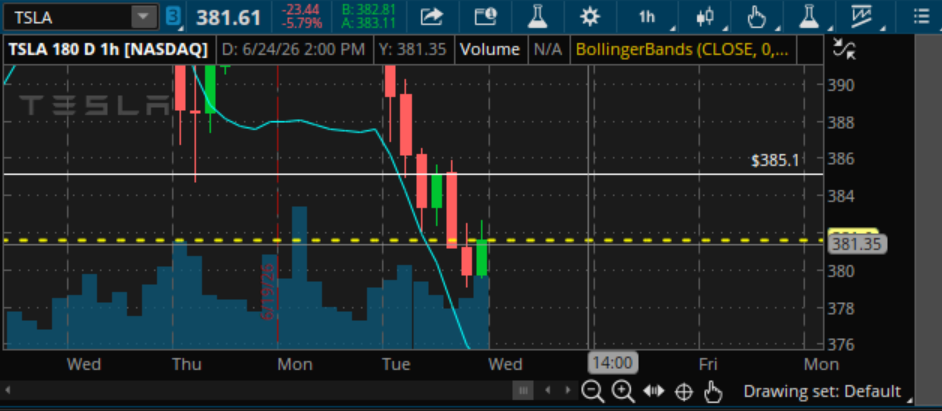
Task: Click the 376 price axis label
Action: point(841,346)
